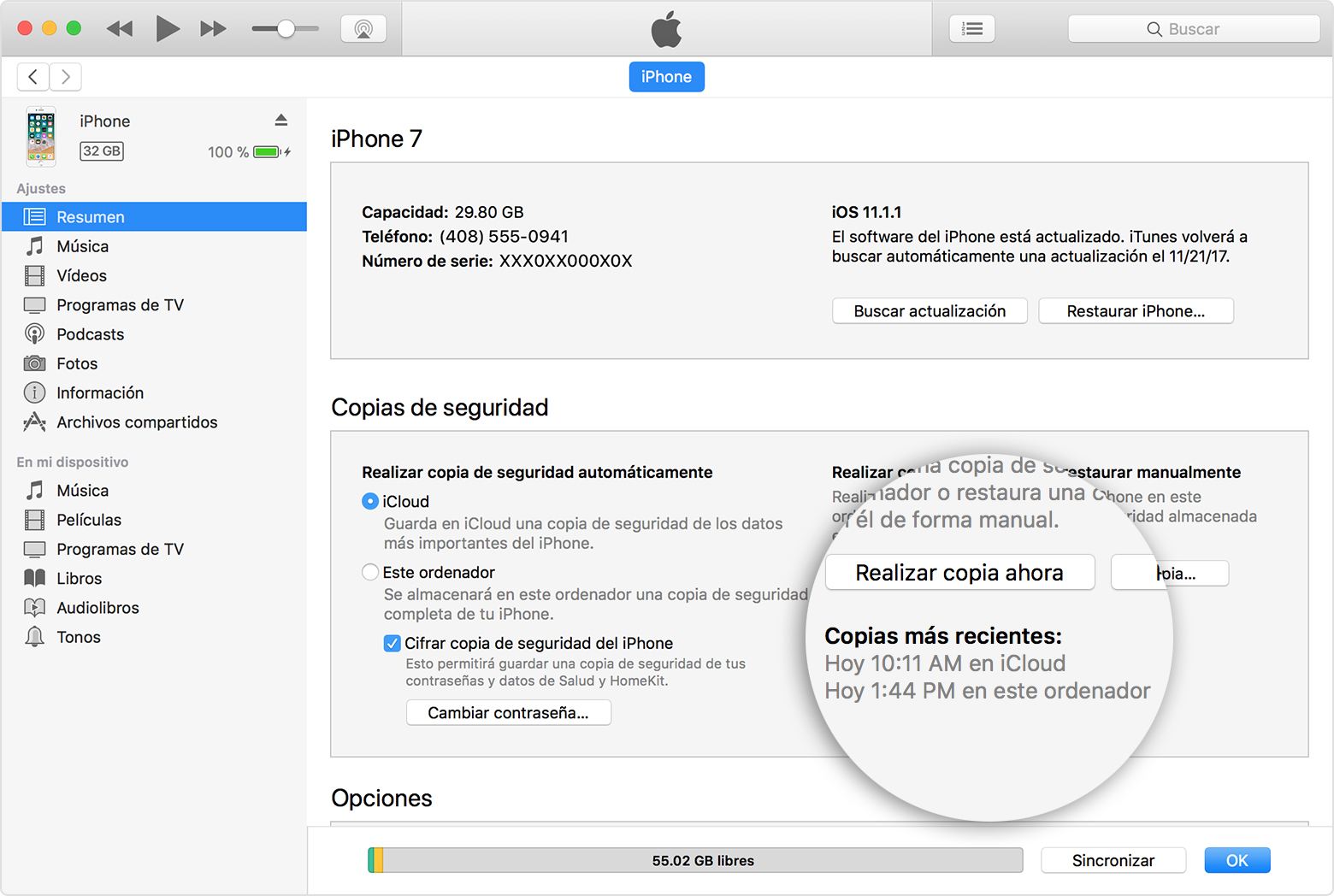Click Realizar copia ahora button
Viewport: 1334px width, 896px height.
point(959,573)
